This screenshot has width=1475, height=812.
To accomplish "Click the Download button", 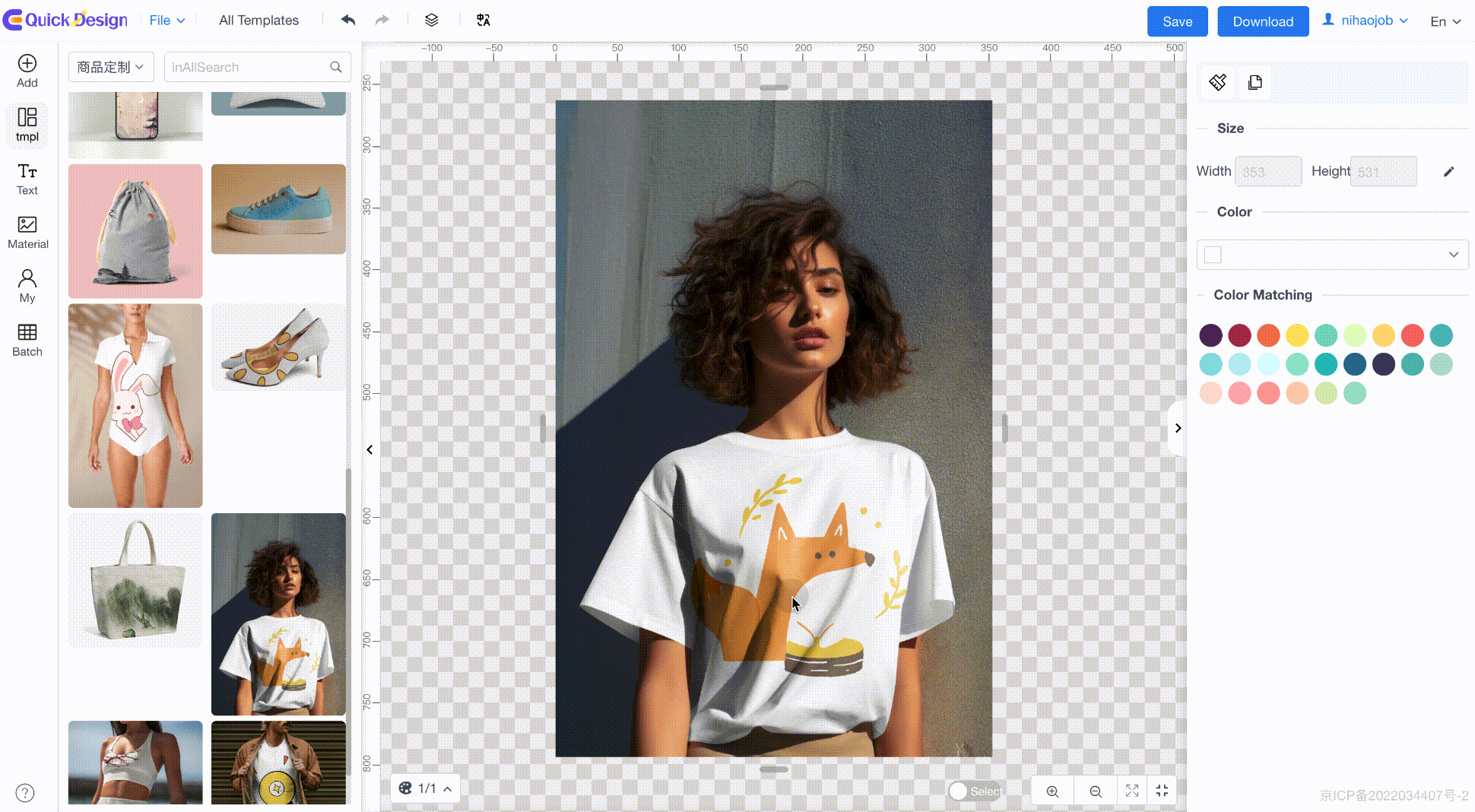I will click(x=1263, y=21).
